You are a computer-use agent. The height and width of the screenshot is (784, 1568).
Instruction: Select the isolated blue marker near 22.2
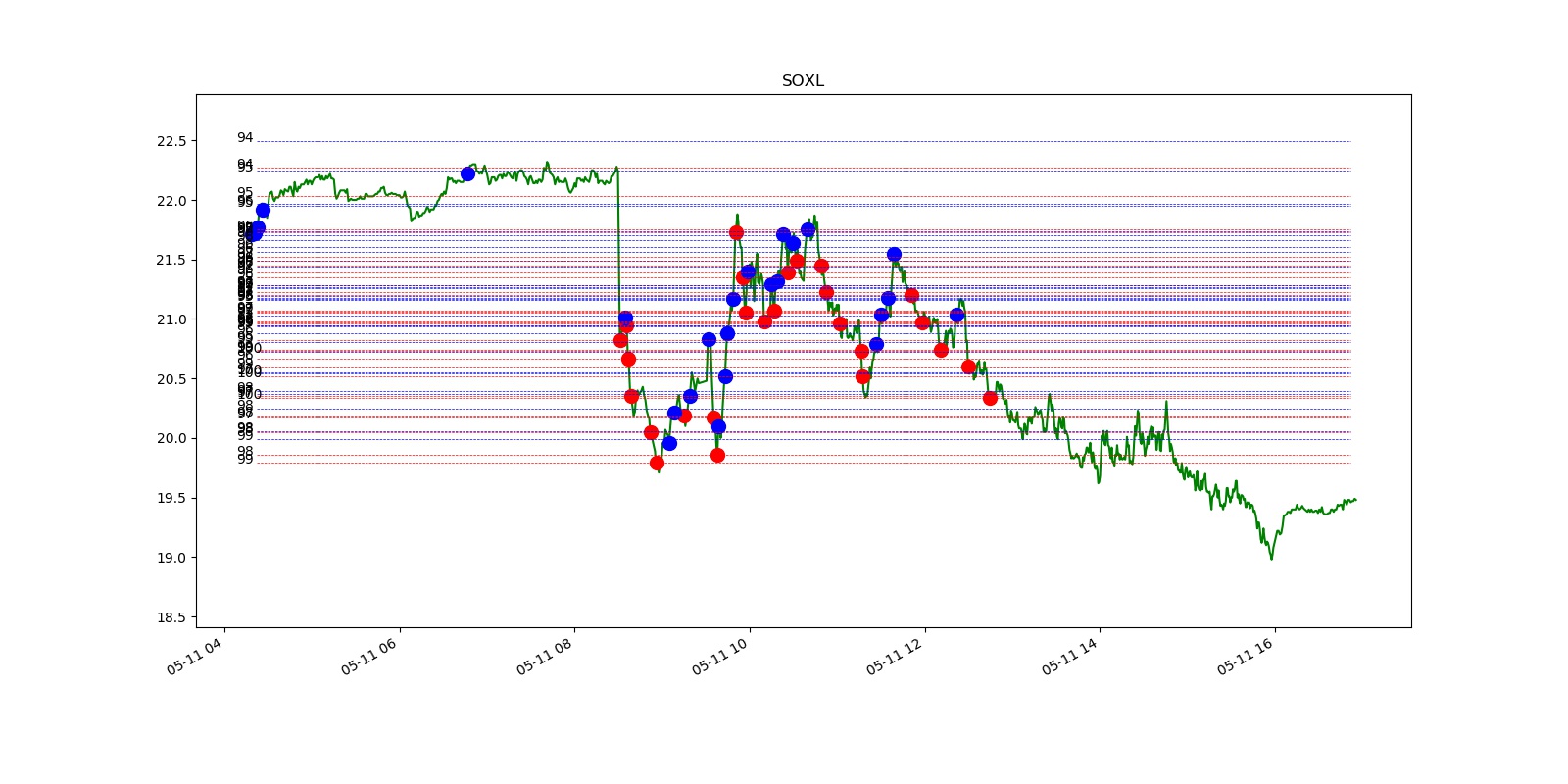pos(467,173)
